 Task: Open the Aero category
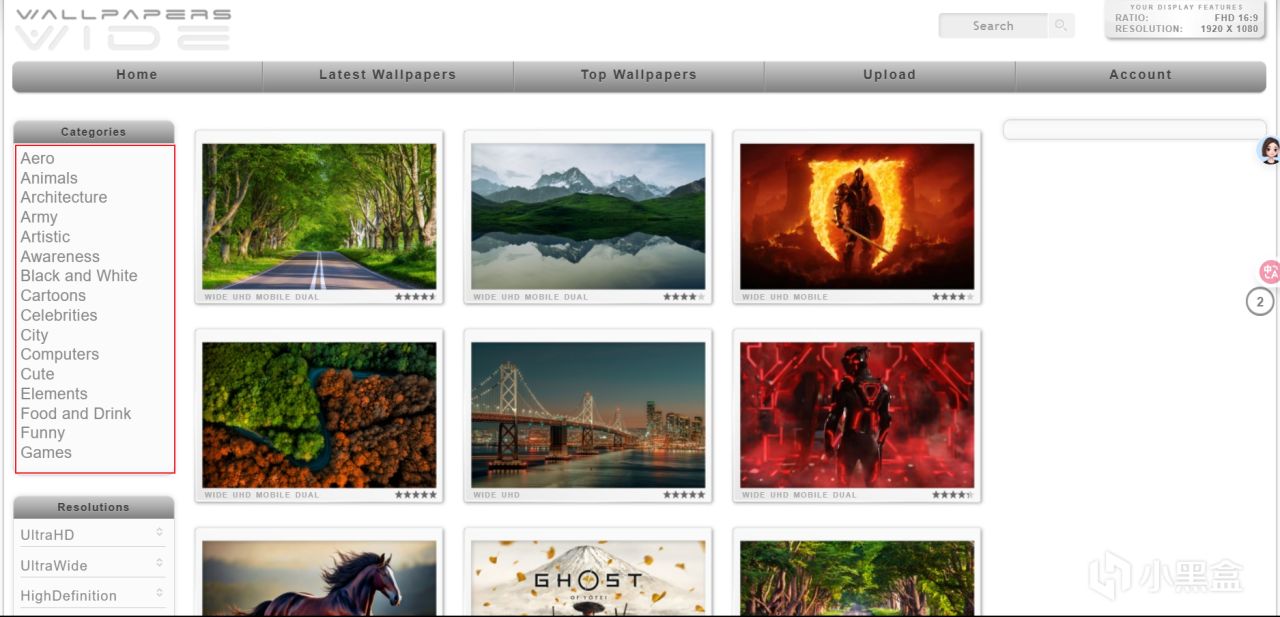[38, 158]
